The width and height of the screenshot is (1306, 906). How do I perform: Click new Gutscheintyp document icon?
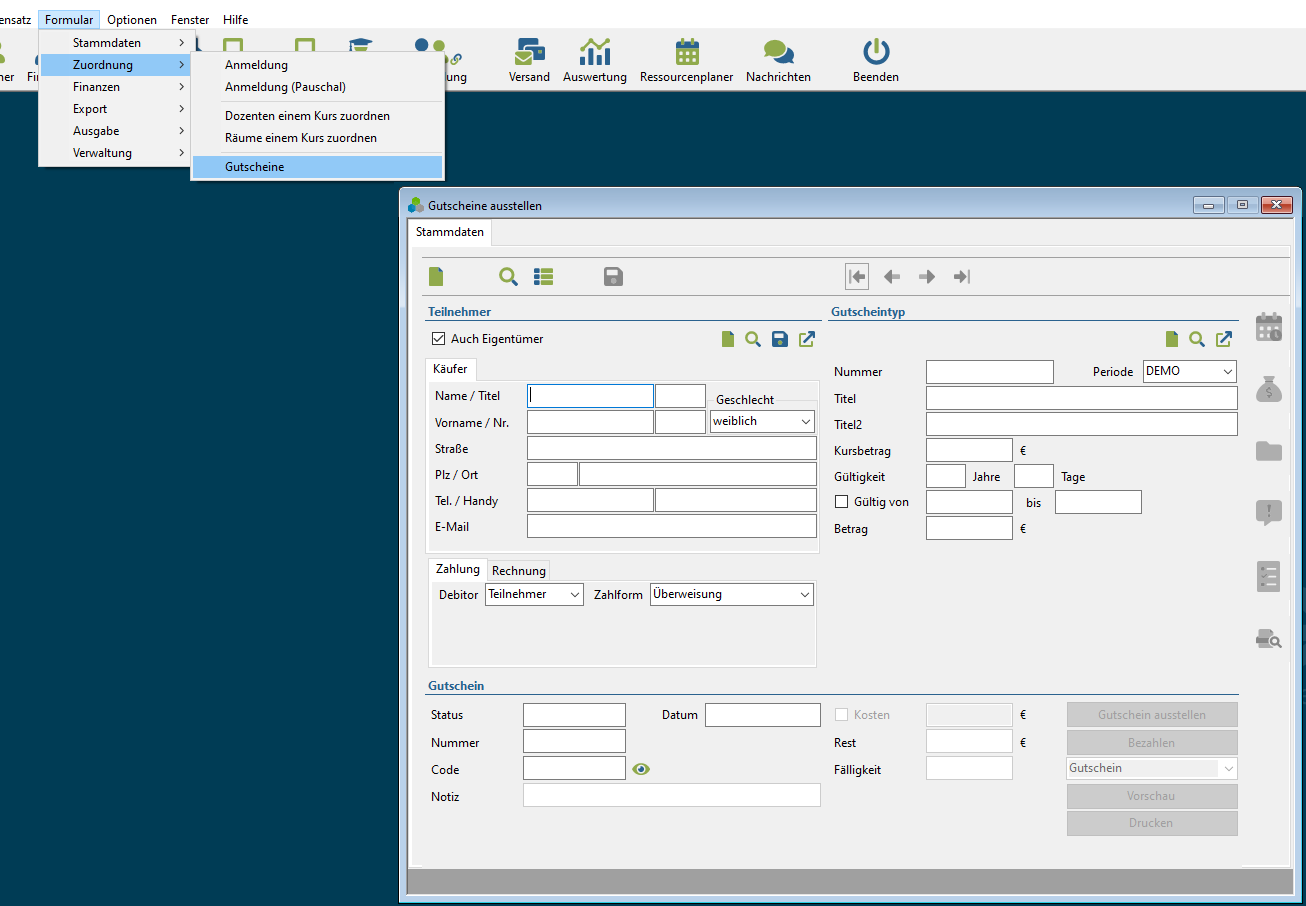click(1172, 340)
